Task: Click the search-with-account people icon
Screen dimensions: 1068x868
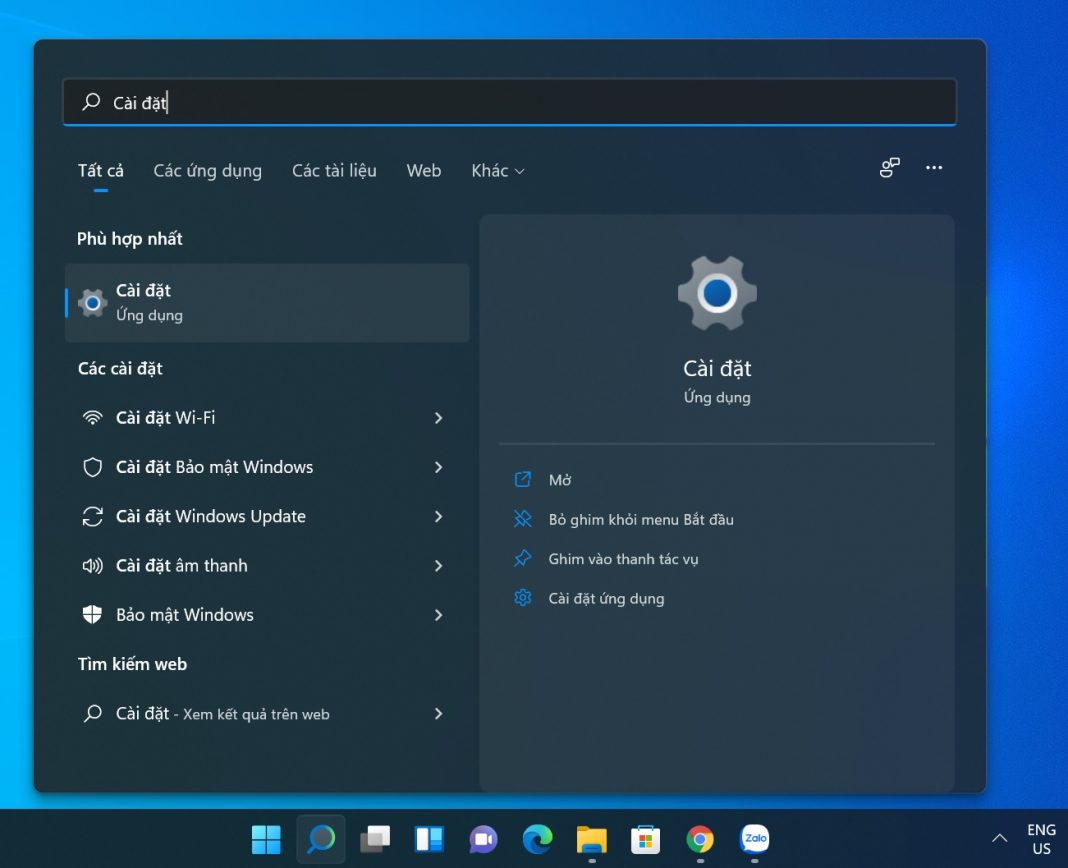Action: 889,168
